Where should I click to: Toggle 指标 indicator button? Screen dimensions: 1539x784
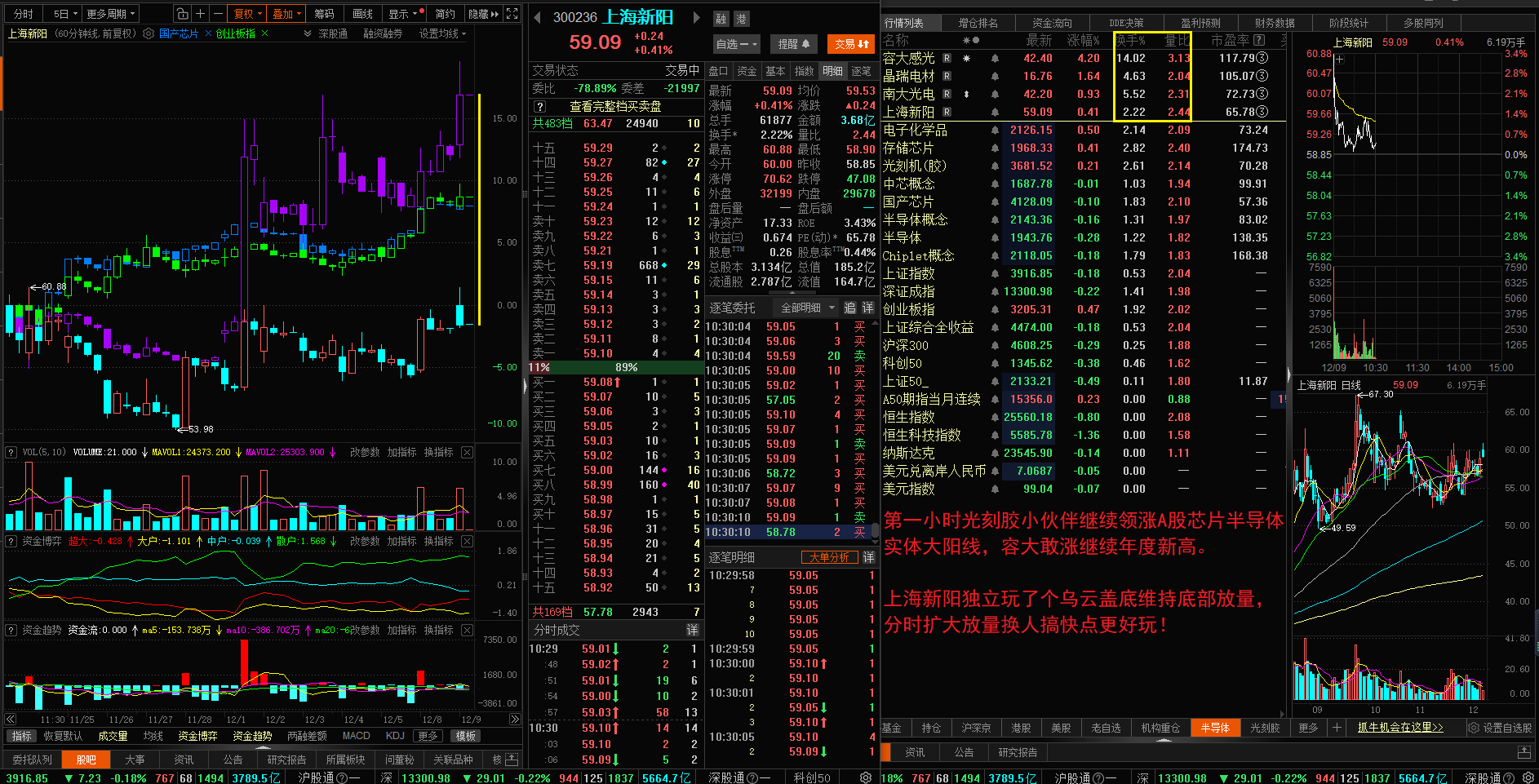tap(21, 736)
